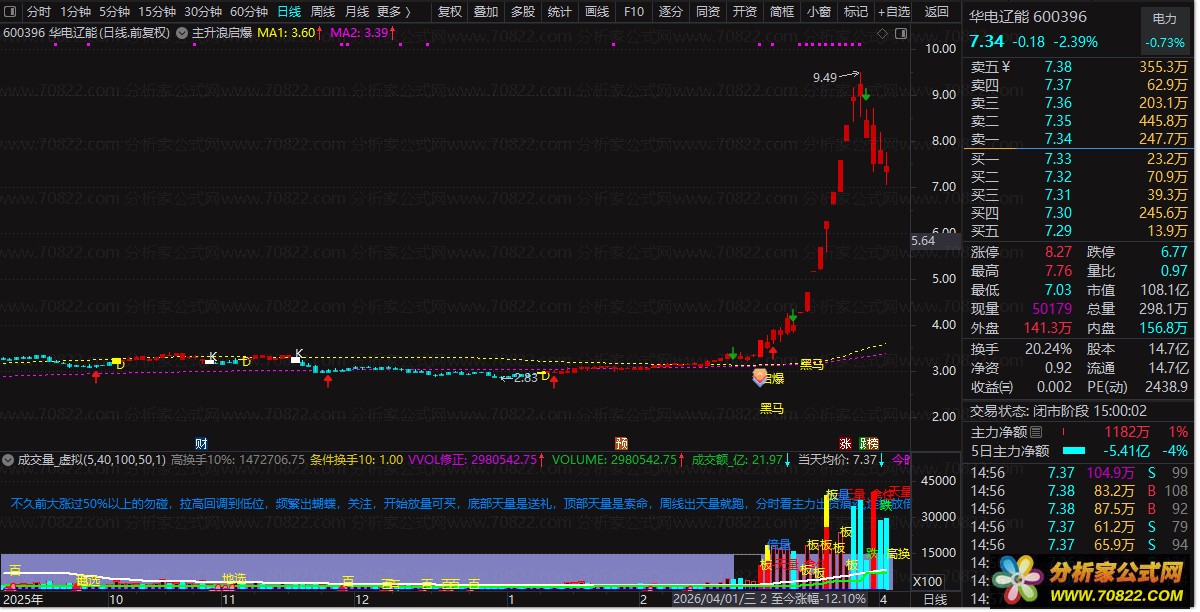The image size is (1200, 612).
Task: Click the 买一 row with price 7.33
Action: (x=1079, y=158)
